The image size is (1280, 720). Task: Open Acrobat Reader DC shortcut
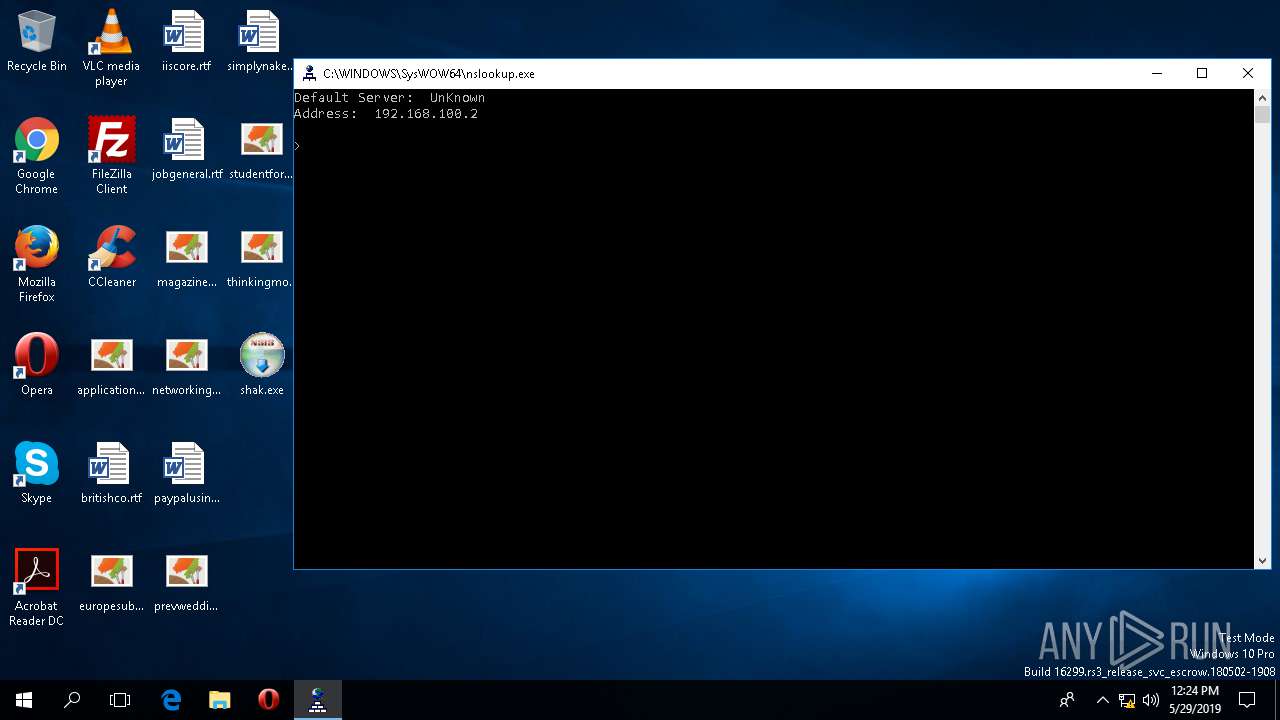pos(37,588)
